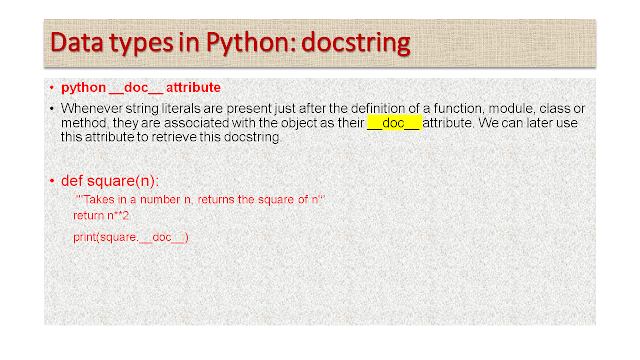Click the yellow highlighted '__doc__' word

point(394,122)
